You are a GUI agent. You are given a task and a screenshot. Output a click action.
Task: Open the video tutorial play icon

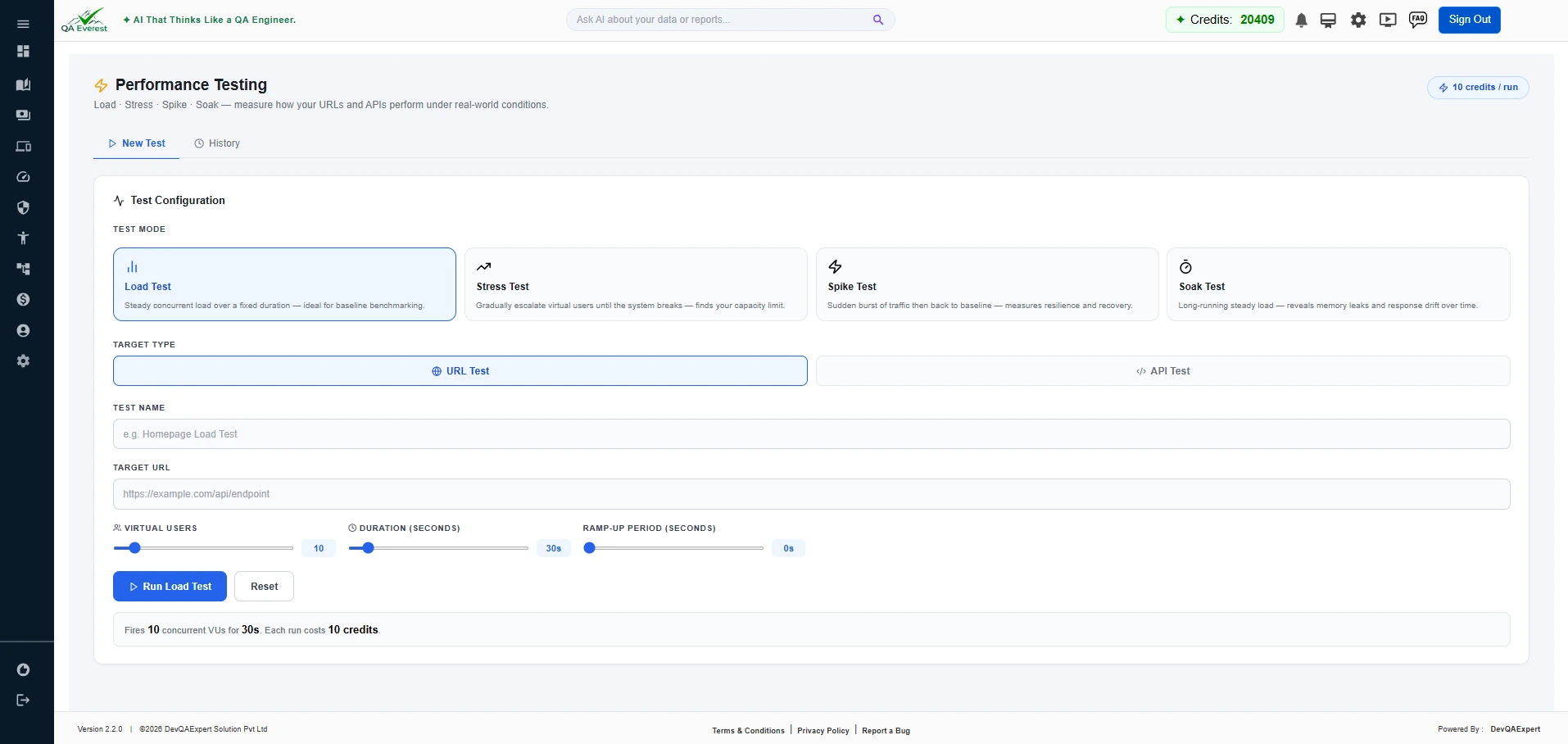1388,20
